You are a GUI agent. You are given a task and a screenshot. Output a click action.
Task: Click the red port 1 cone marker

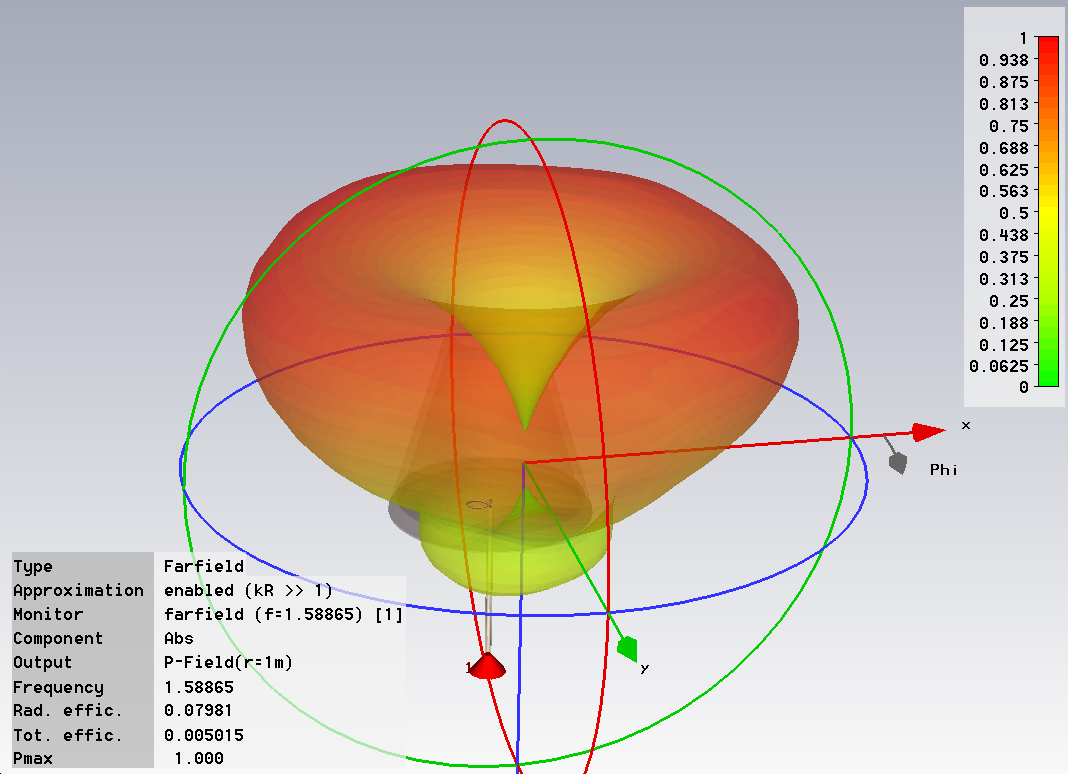click(x=488, y=666)
